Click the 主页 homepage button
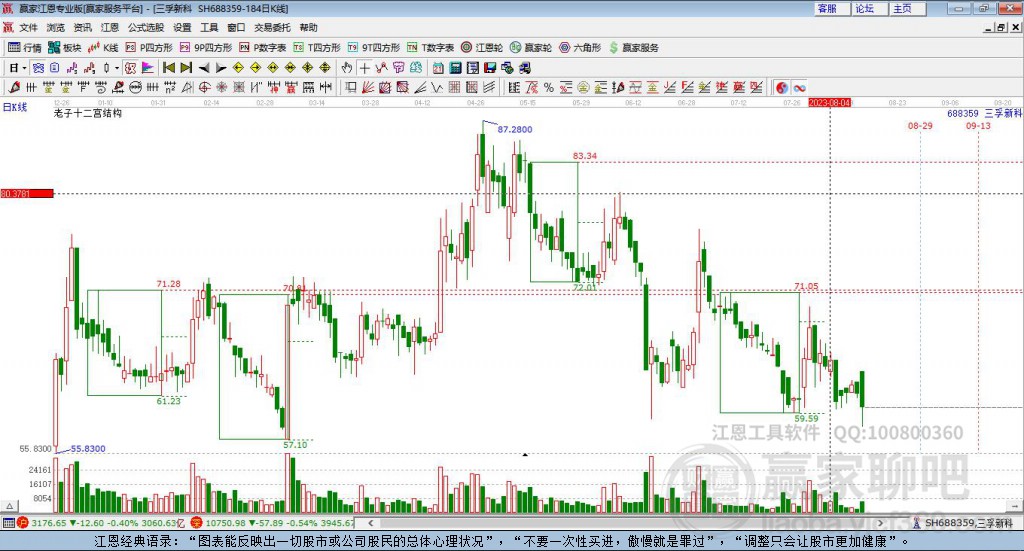This screenshot has height=551, width=1024. pos(908,8)
